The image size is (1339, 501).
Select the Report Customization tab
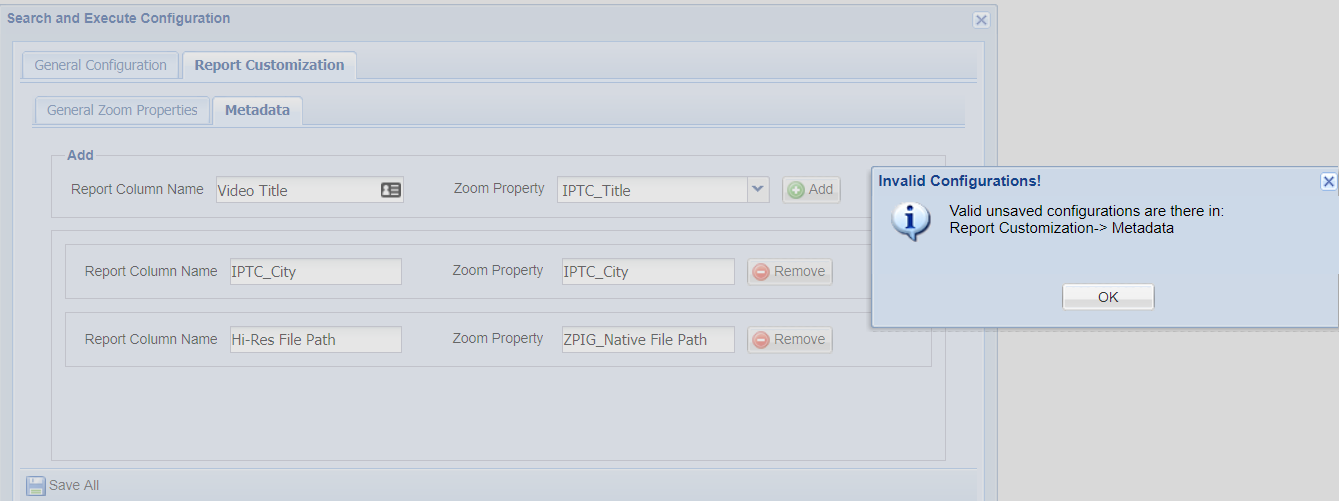[x=269, y=65]
